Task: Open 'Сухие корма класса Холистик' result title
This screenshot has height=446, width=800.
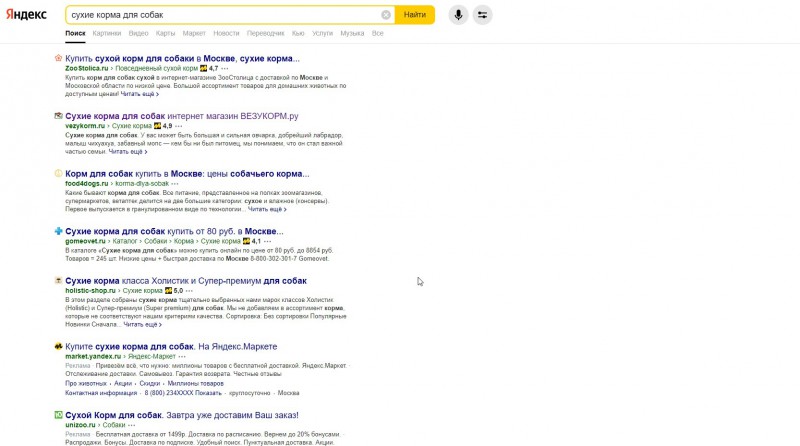Action: point(186,281)
